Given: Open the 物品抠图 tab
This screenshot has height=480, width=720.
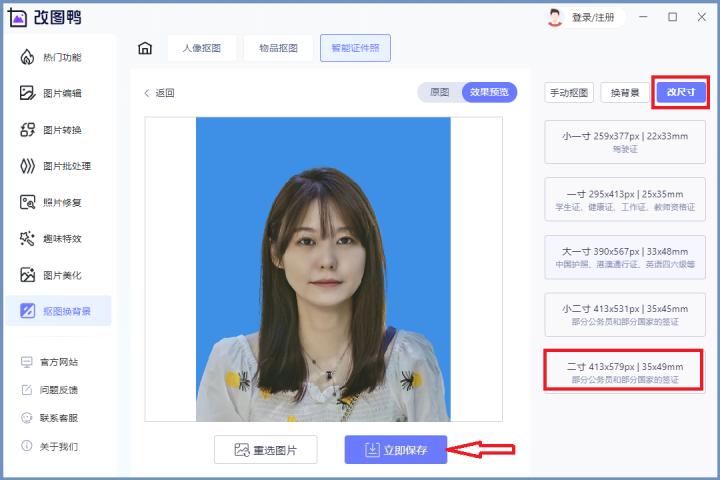Looking at the screenshot, I should (x=278, y=48).
